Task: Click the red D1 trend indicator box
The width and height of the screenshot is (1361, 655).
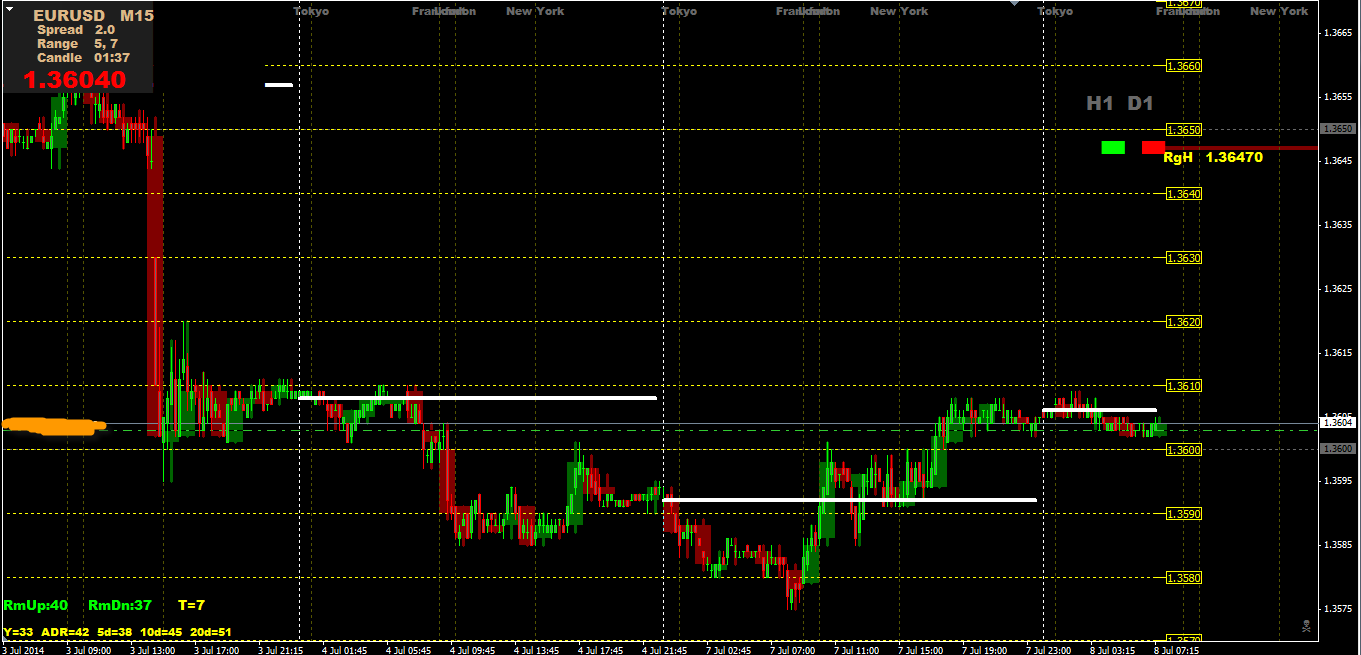Action: click(x=1154, y=147)
